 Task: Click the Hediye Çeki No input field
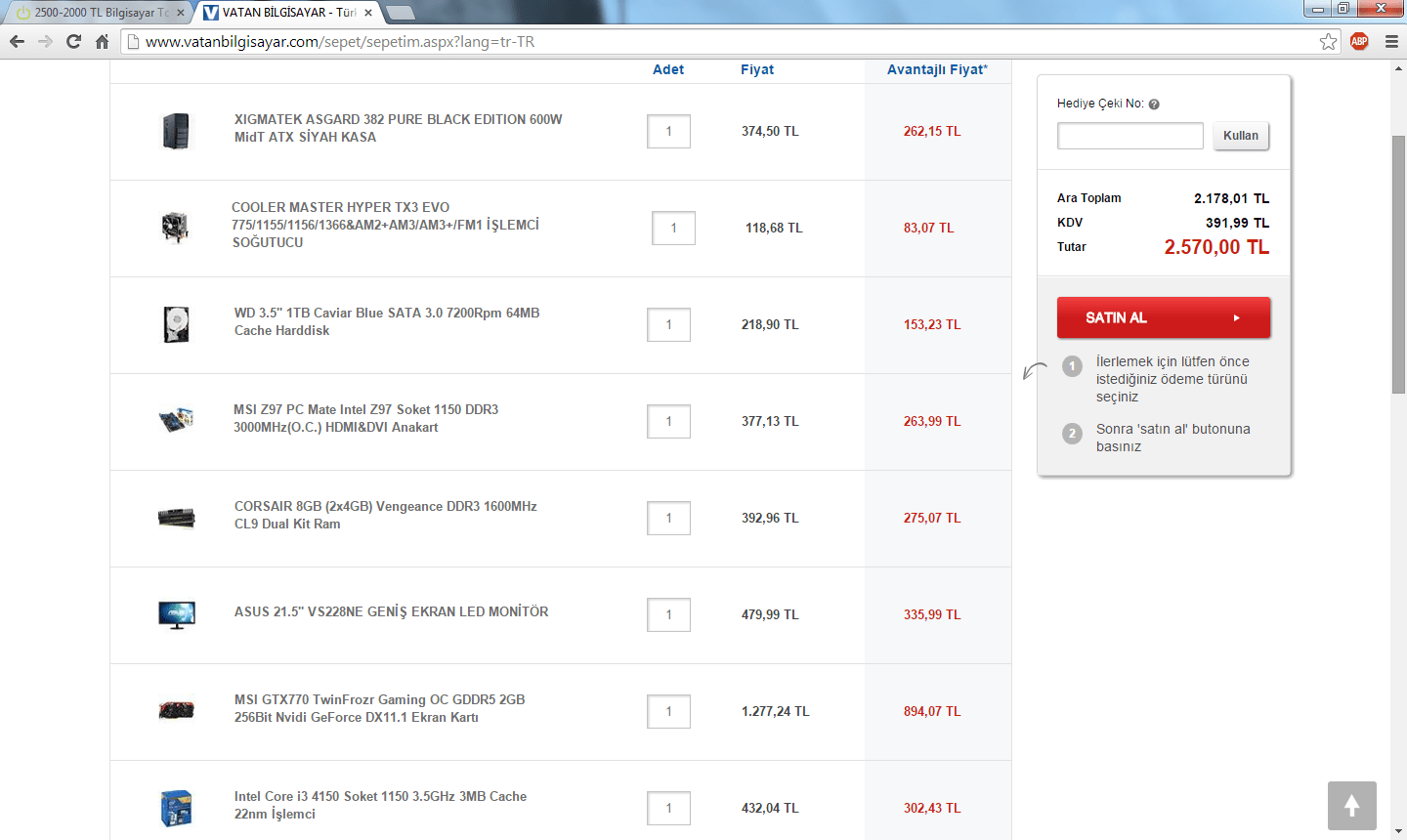pos(1130,136)
